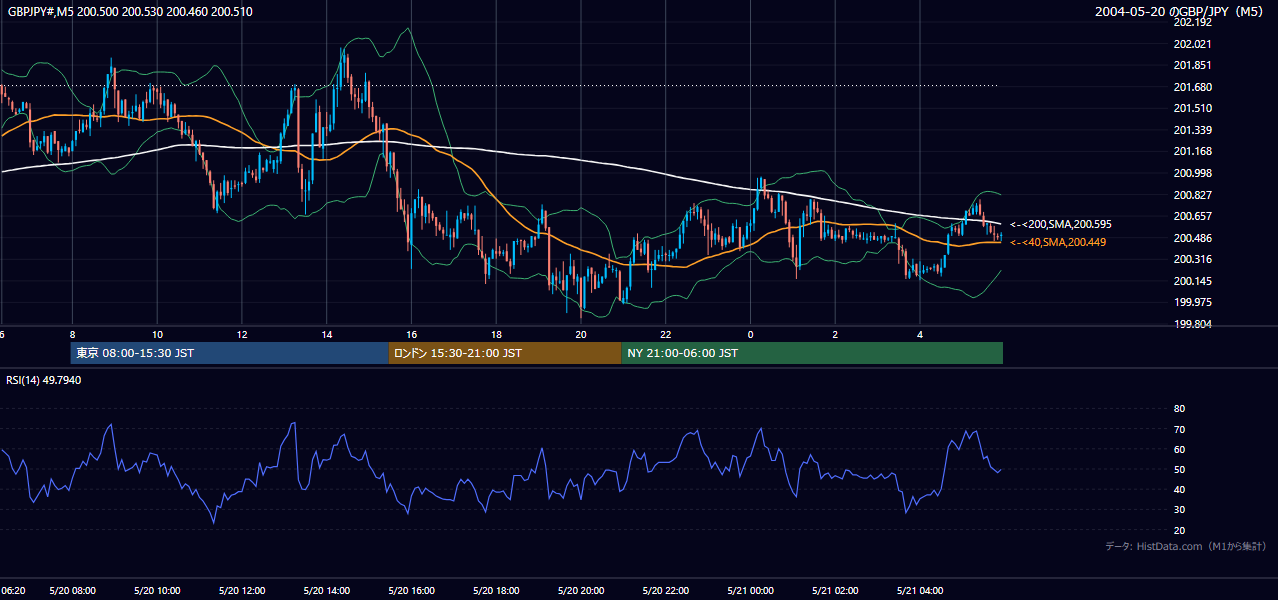Click the 5/20 12:00 time axis label
This screenshot has height=600, width=1278.
pos(242,591)
